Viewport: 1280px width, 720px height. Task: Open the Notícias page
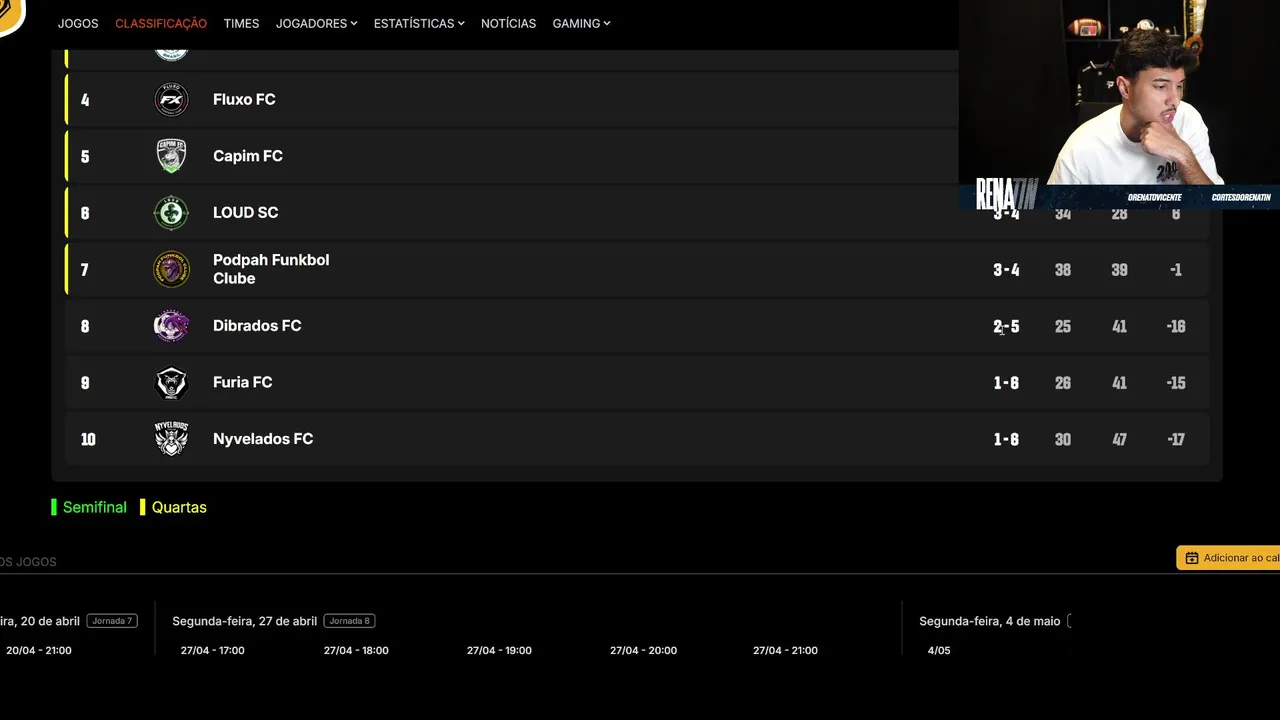(508, 23)
